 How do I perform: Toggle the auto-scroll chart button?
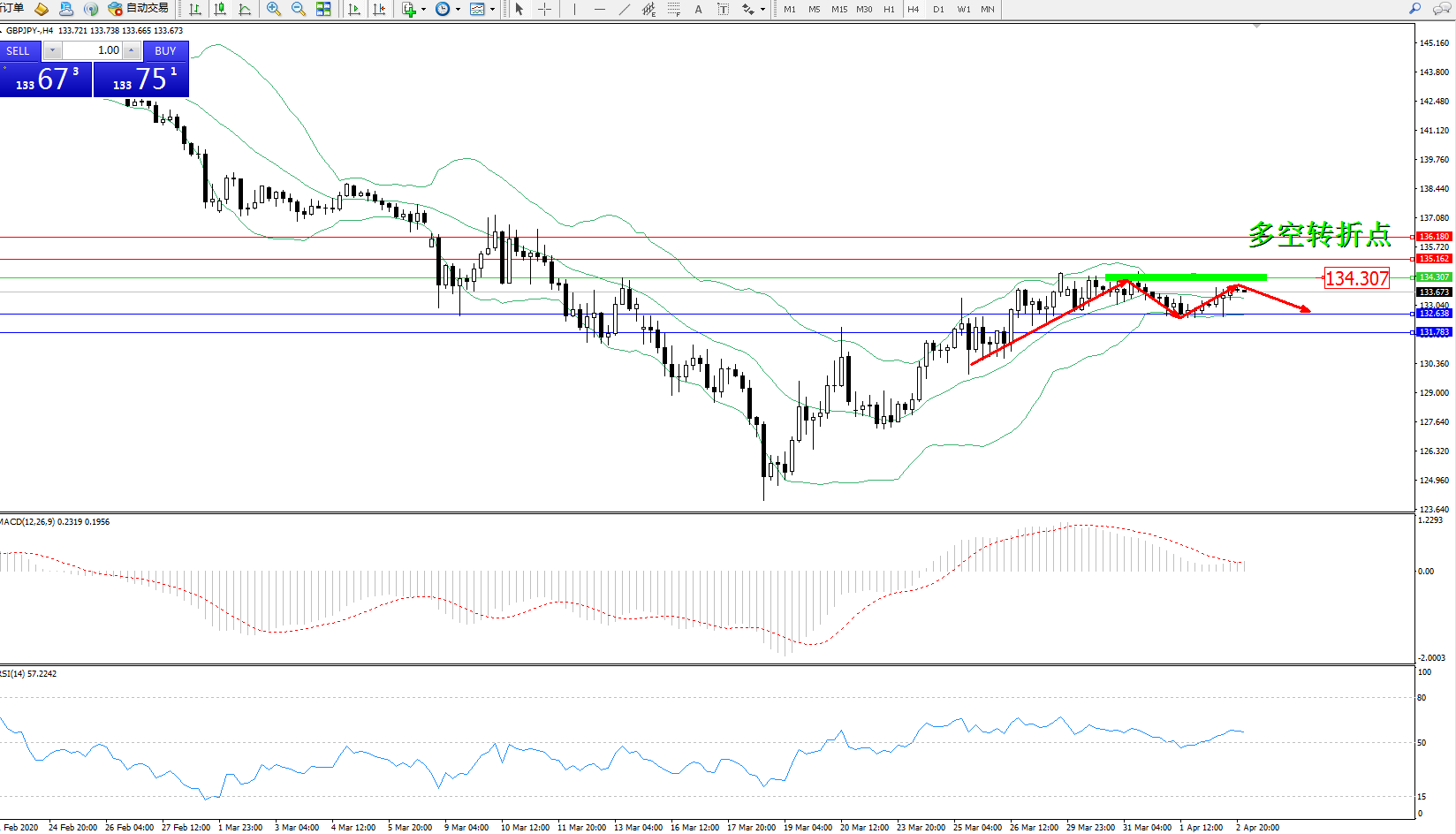354,9
